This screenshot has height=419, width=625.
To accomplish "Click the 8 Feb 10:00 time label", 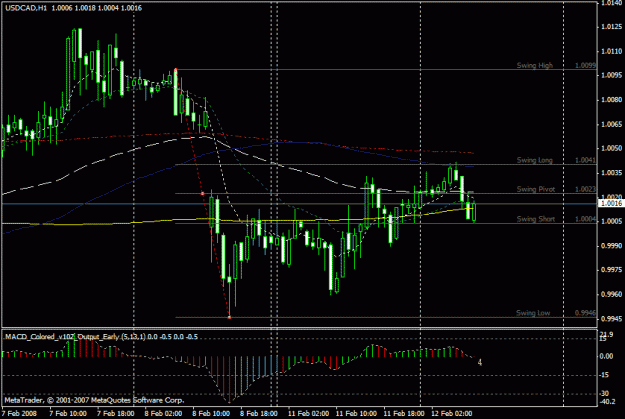I will [x=211, y=413].
